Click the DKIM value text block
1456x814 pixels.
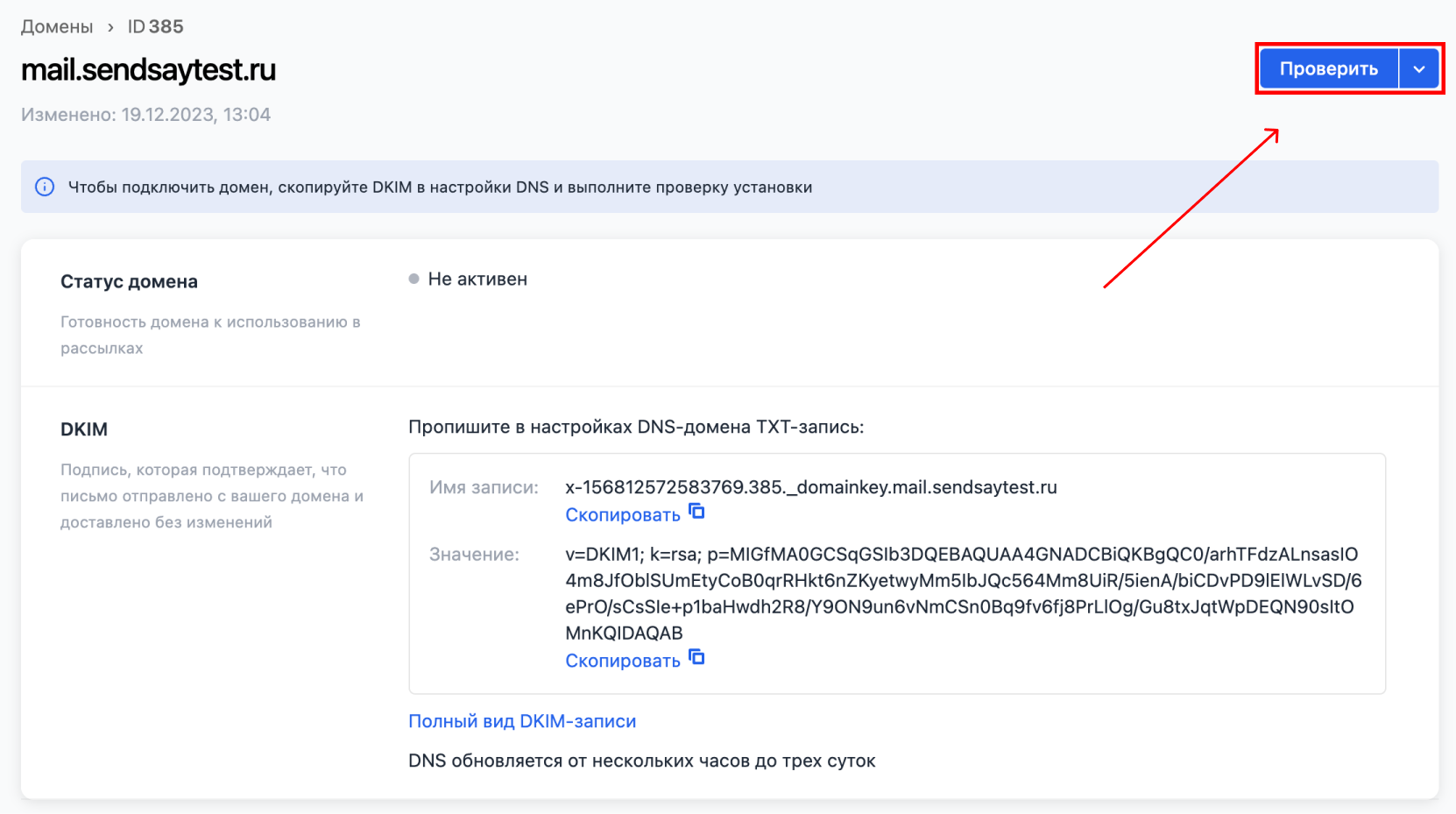(x=955, y=591)
